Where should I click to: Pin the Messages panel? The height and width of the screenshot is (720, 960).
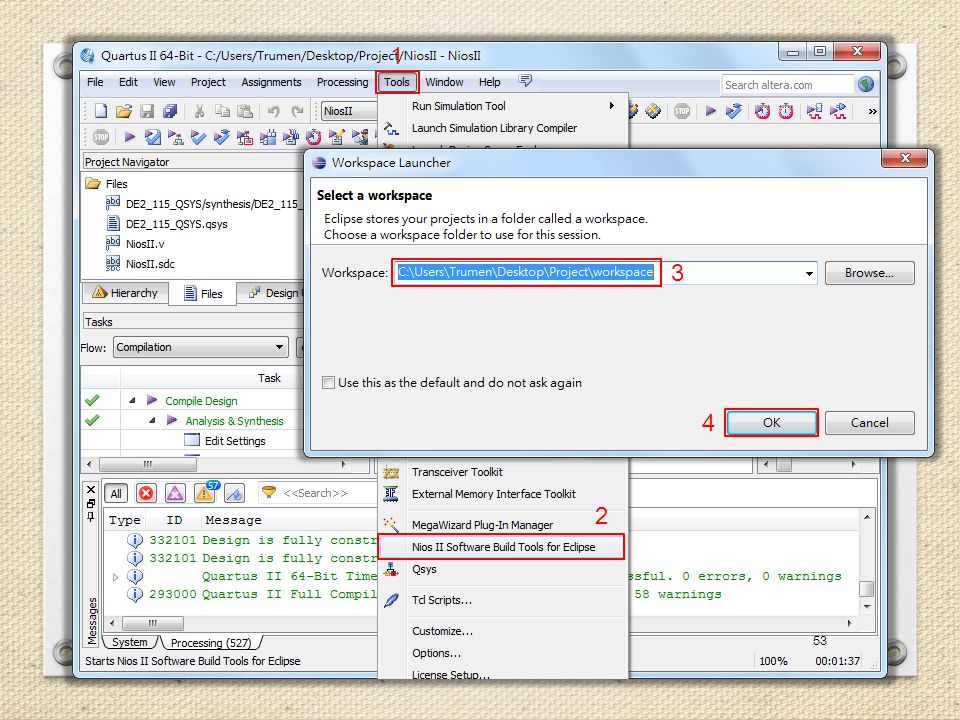click(91, 517)
